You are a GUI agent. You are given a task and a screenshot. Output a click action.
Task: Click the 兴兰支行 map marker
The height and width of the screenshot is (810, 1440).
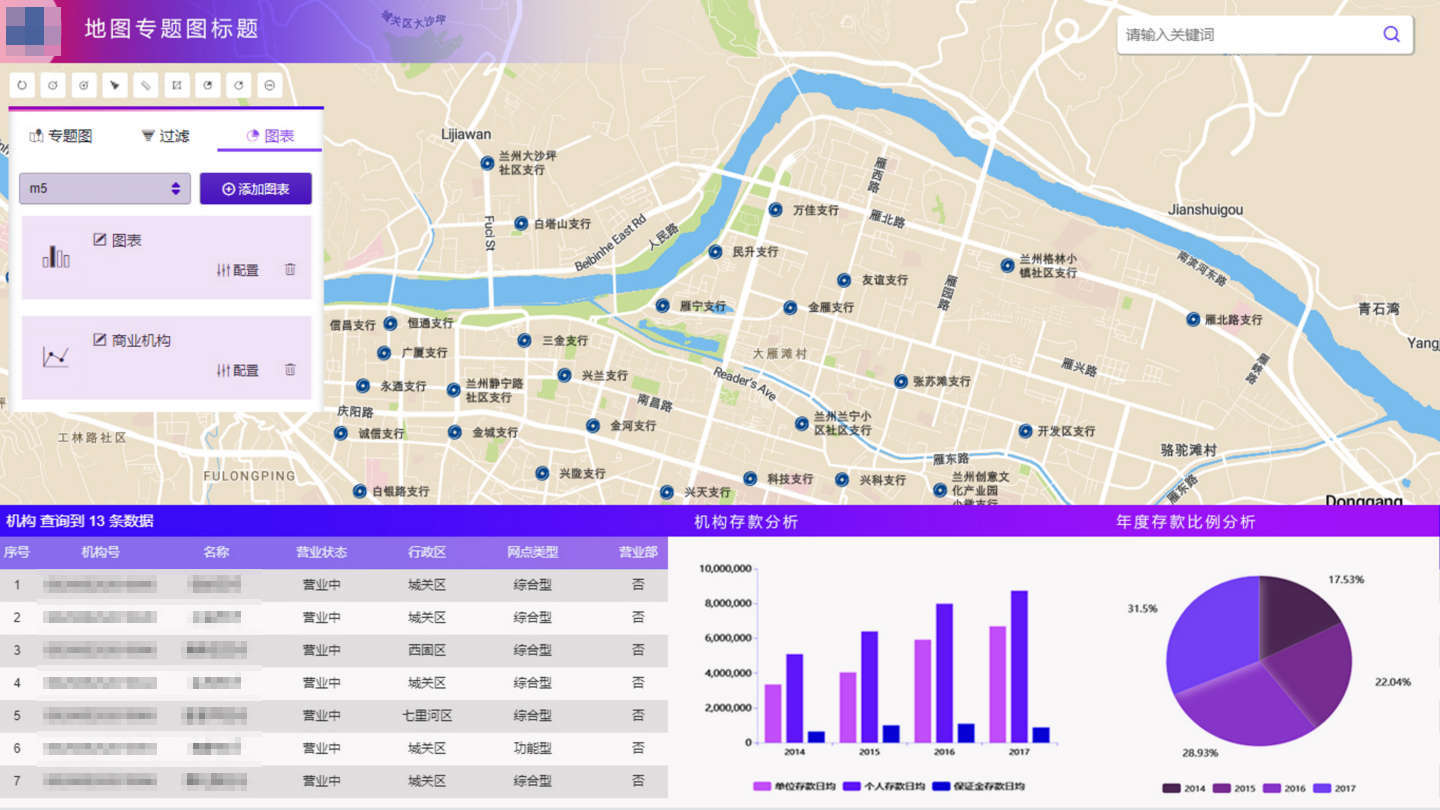tap(564, 375)
